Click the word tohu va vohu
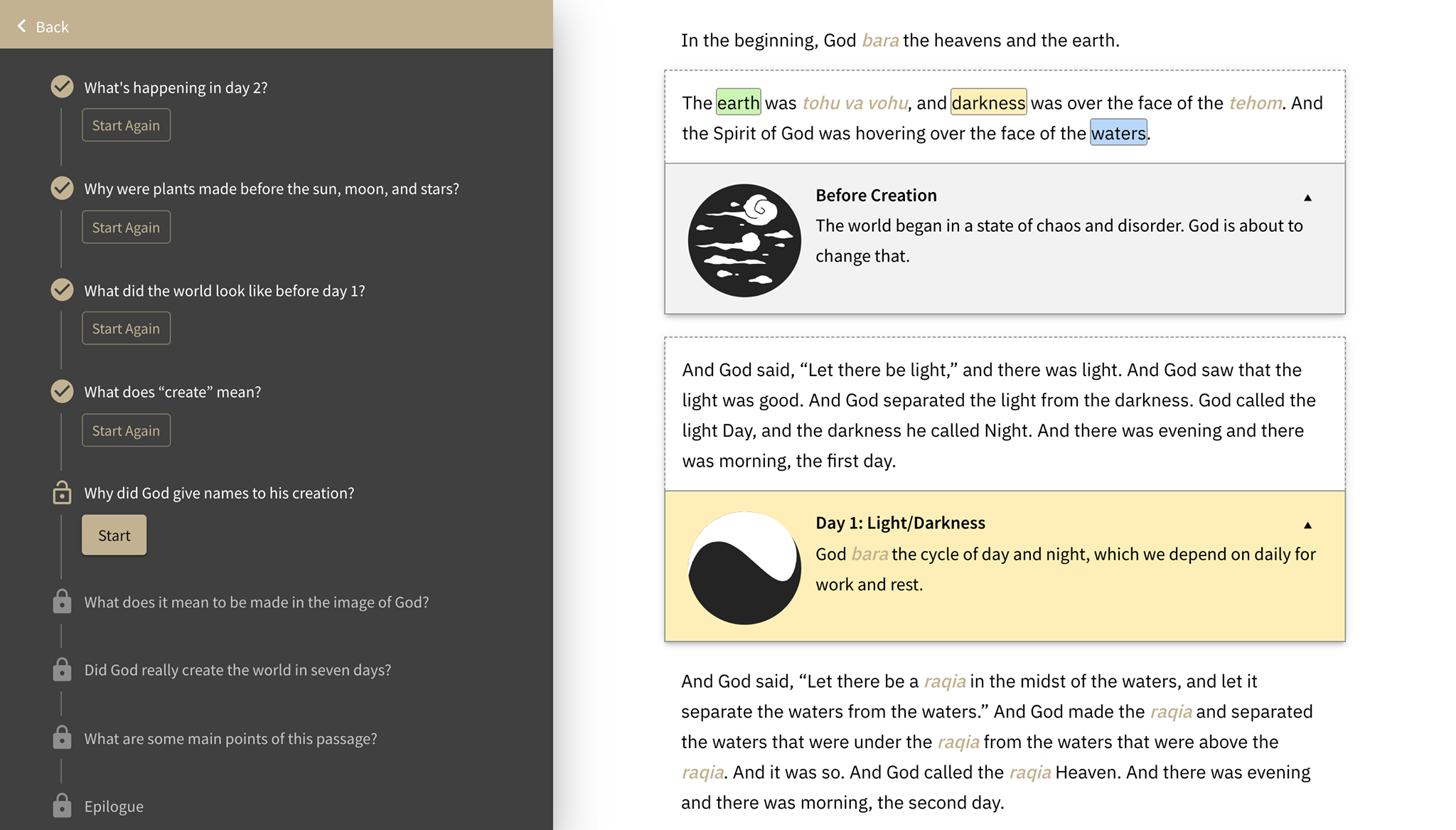Viewport: 1456px width, 830px height. click(x=855, y=103)
